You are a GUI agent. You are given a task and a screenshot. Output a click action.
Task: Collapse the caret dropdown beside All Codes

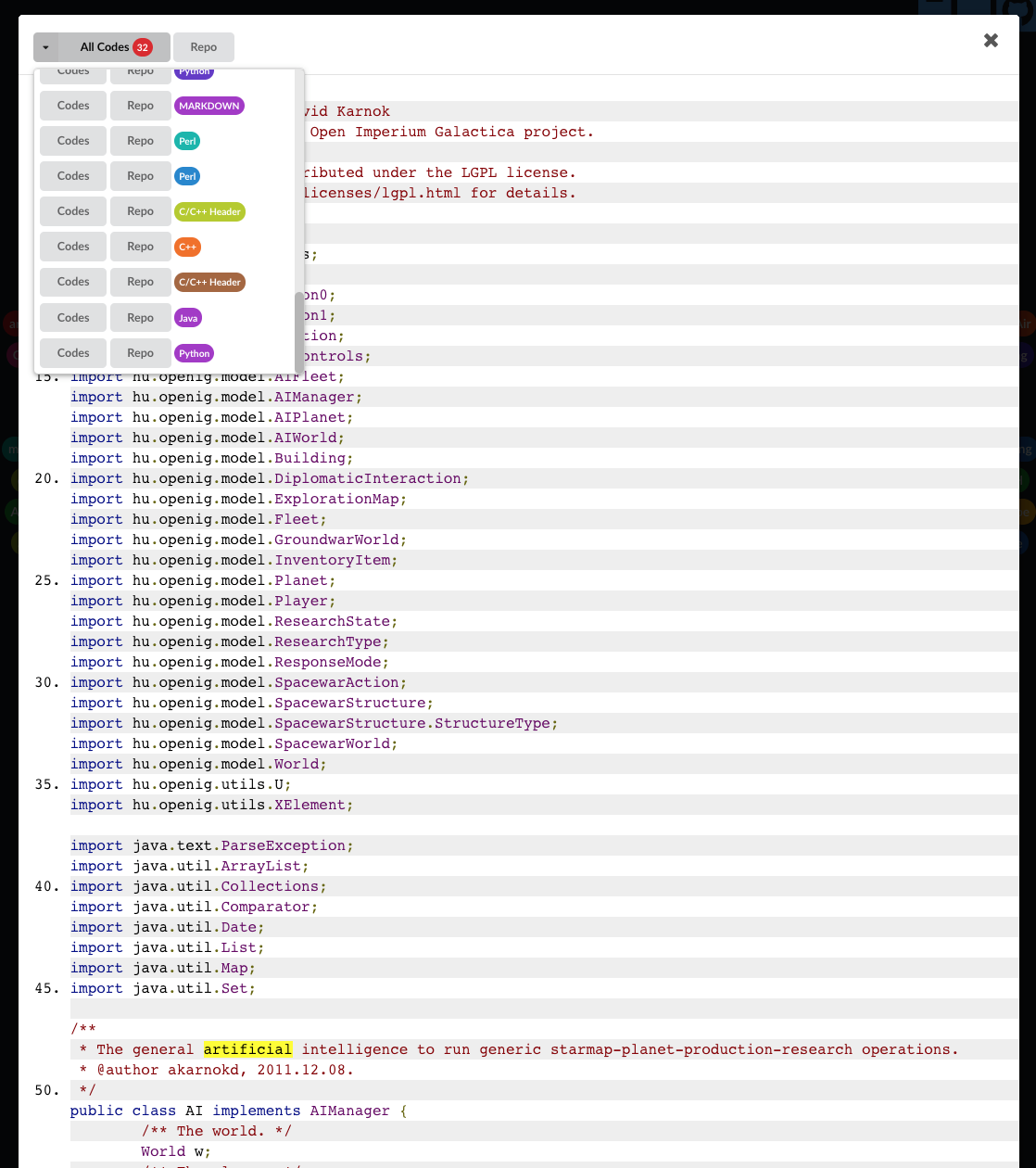point(45,47)
